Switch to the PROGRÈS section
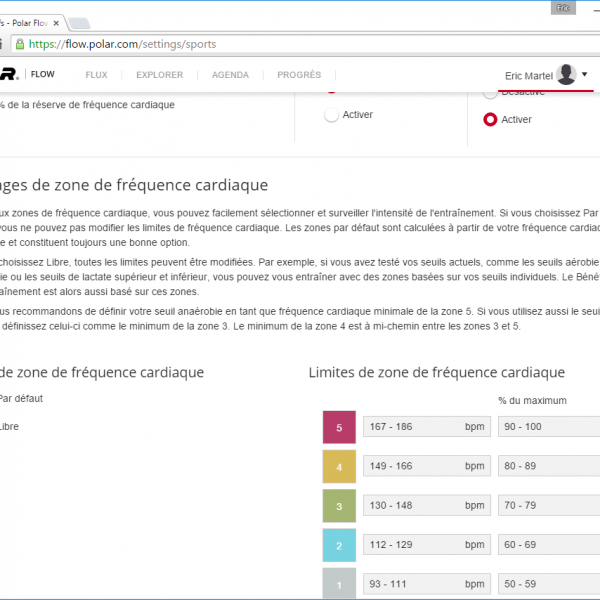The height and width of the screenshot is (600, 600). [x=299, y=75]
